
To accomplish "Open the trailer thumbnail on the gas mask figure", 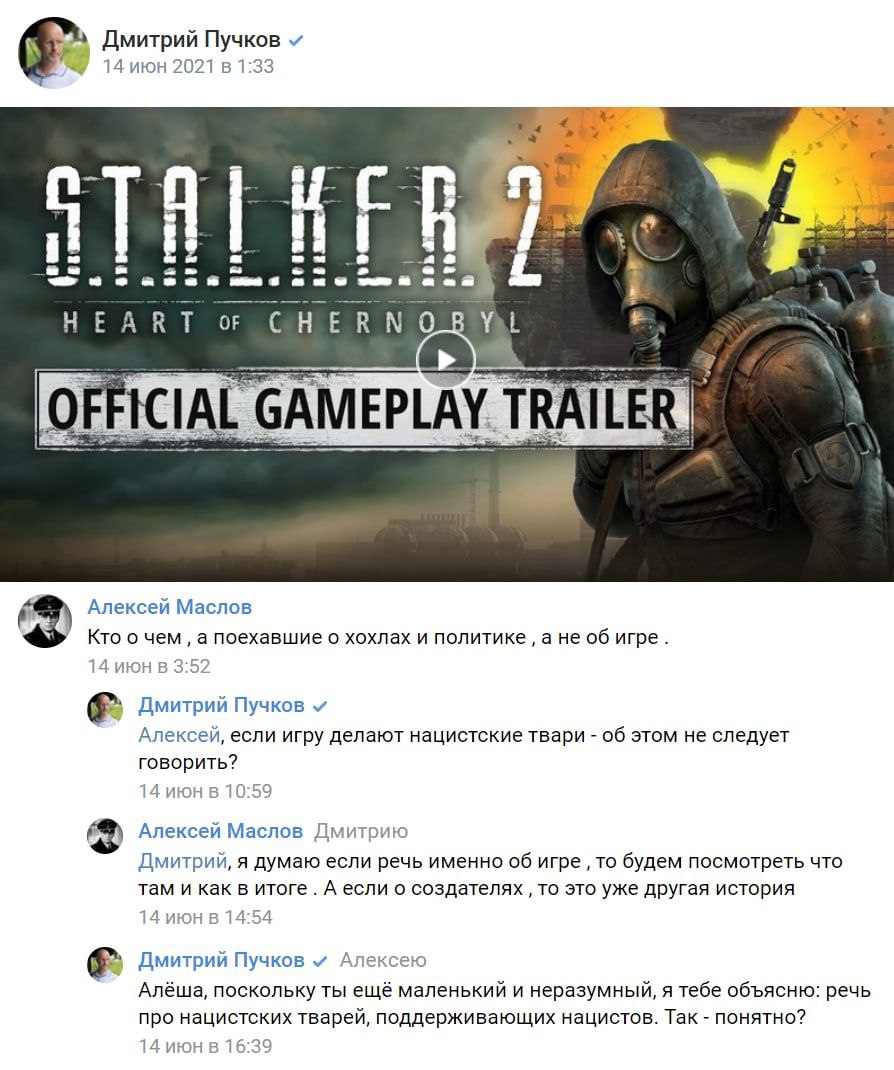I will pos(723,355).
